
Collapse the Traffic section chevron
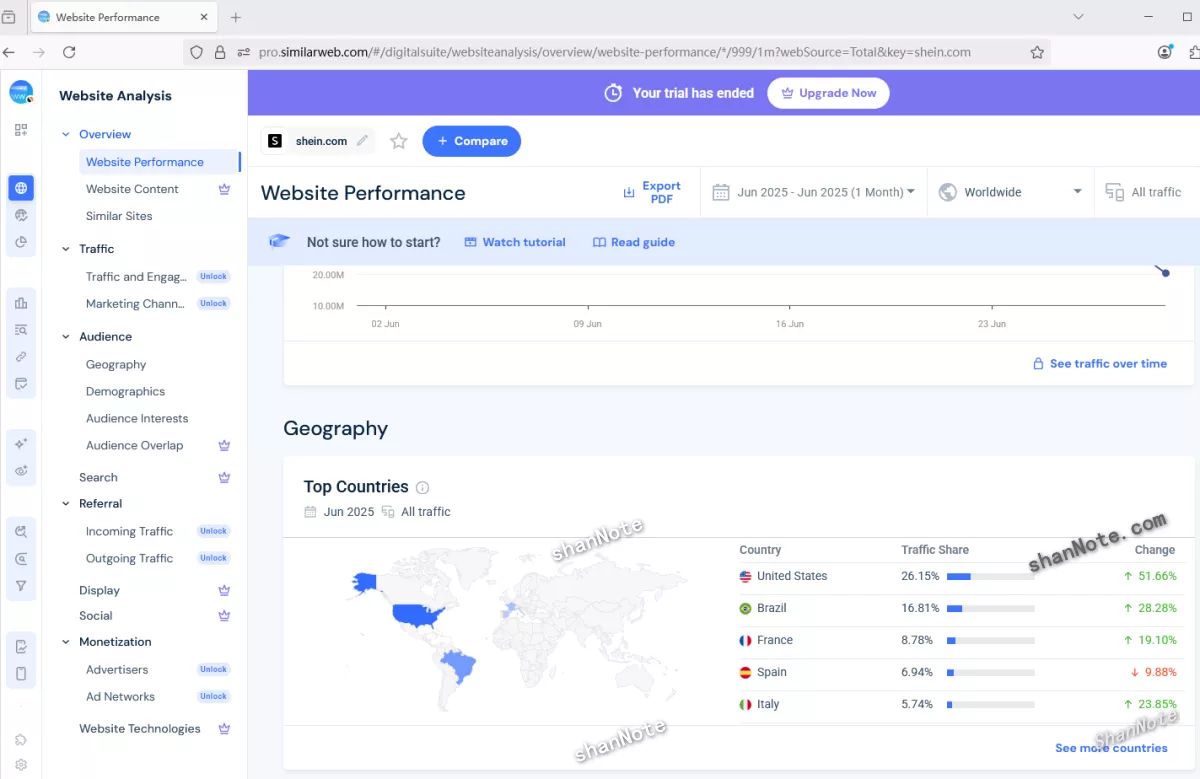[x=66, y=249]
